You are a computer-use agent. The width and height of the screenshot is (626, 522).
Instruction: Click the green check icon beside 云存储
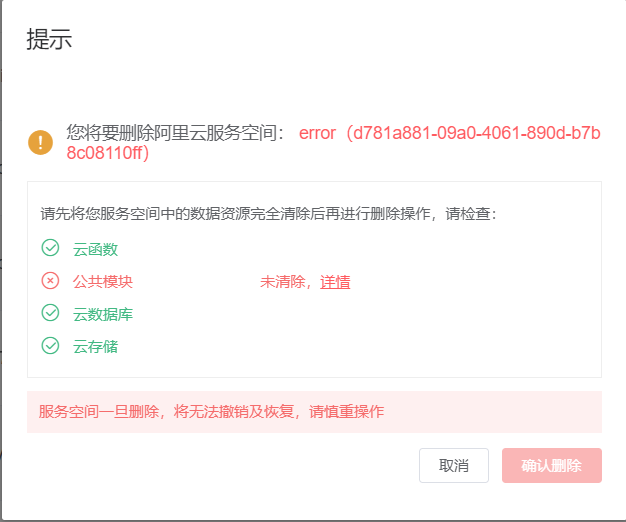(x=50, y=346)
